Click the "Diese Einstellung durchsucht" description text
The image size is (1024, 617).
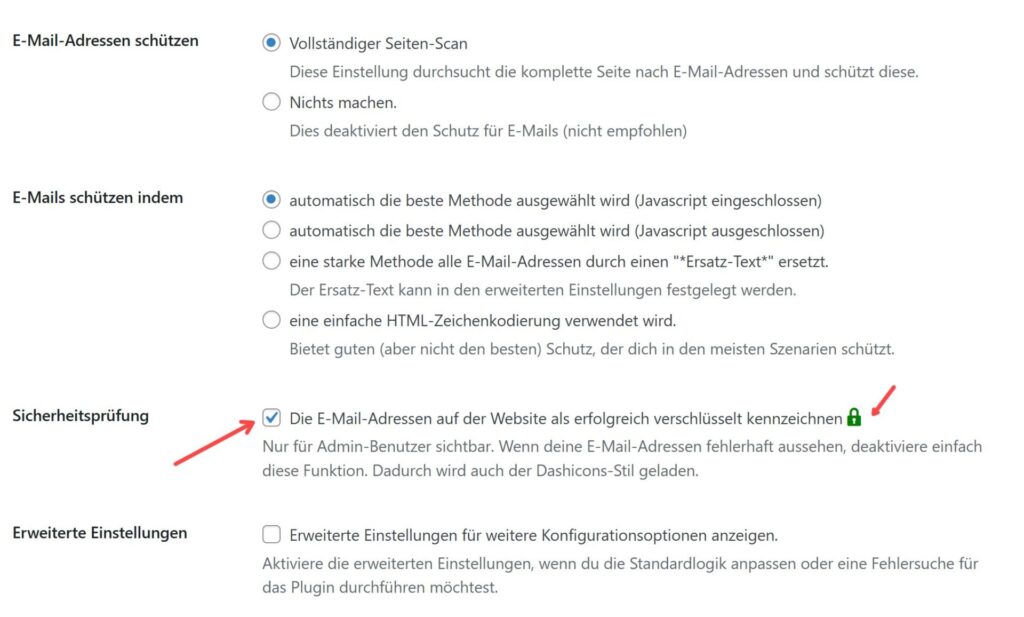click(x=603, y=72)
